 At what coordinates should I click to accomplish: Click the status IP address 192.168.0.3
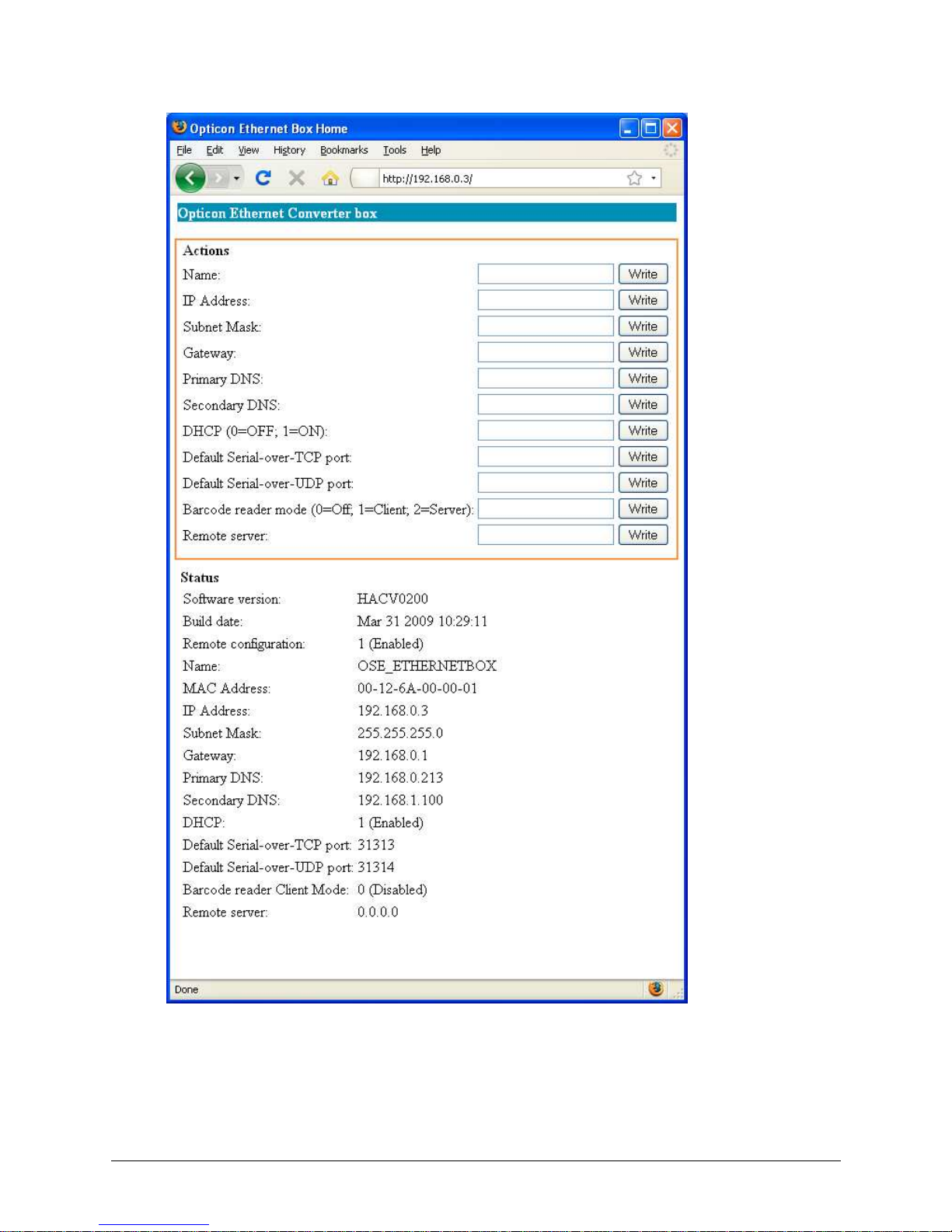pos(392,710)
